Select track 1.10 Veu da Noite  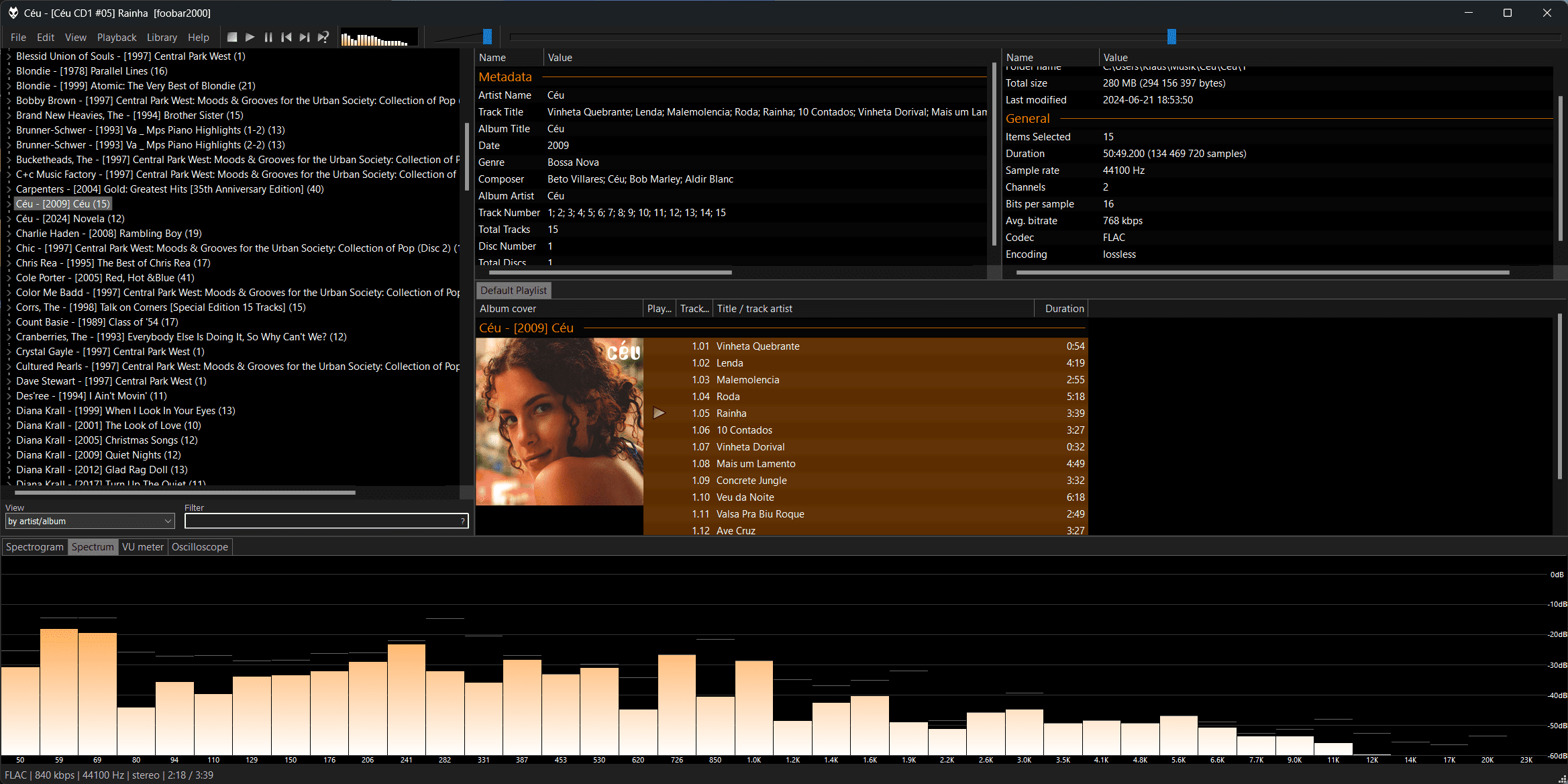865,497
